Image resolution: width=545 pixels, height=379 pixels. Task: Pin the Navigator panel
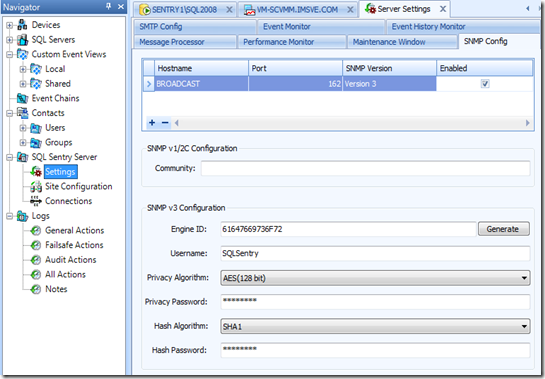(109, 6)
